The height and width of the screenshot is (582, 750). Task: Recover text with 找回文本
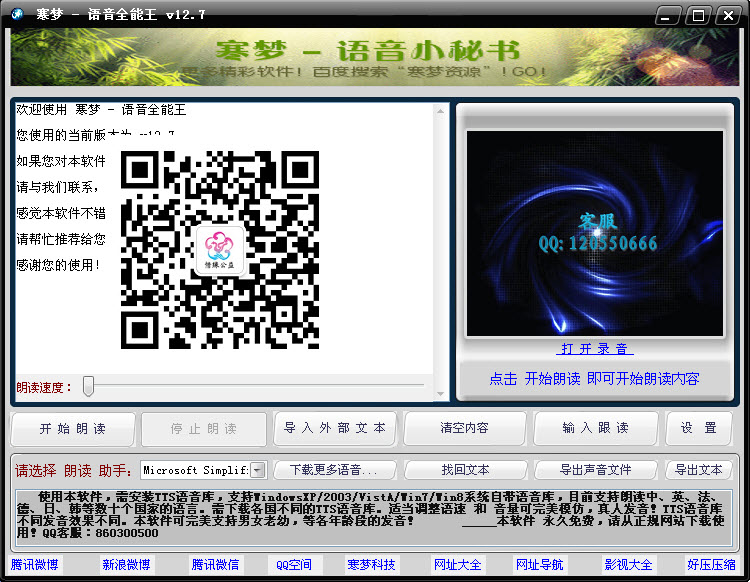(x=465, y=470)
